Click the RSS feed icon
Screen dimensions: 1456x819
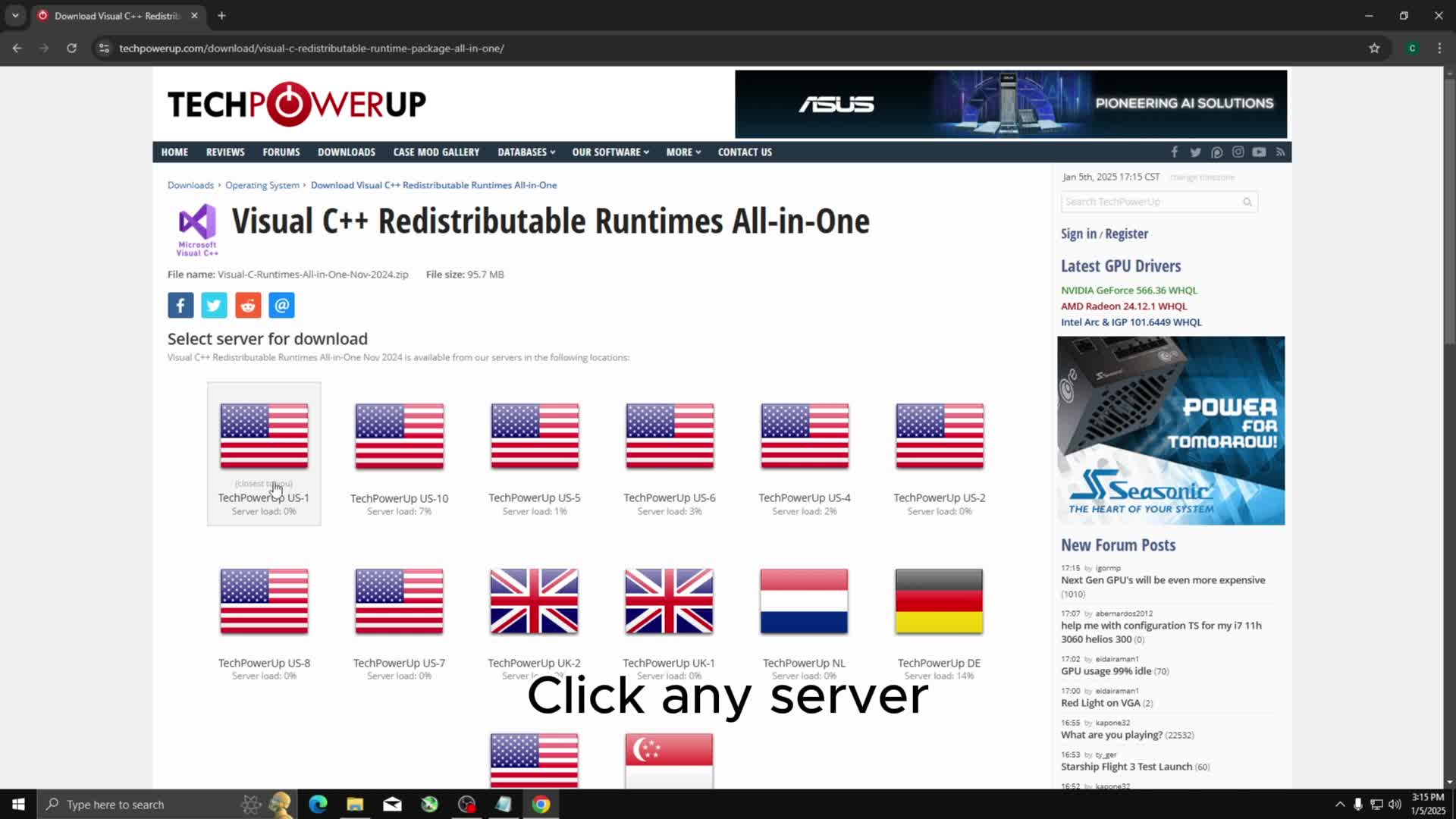(x=1281, y=152)
